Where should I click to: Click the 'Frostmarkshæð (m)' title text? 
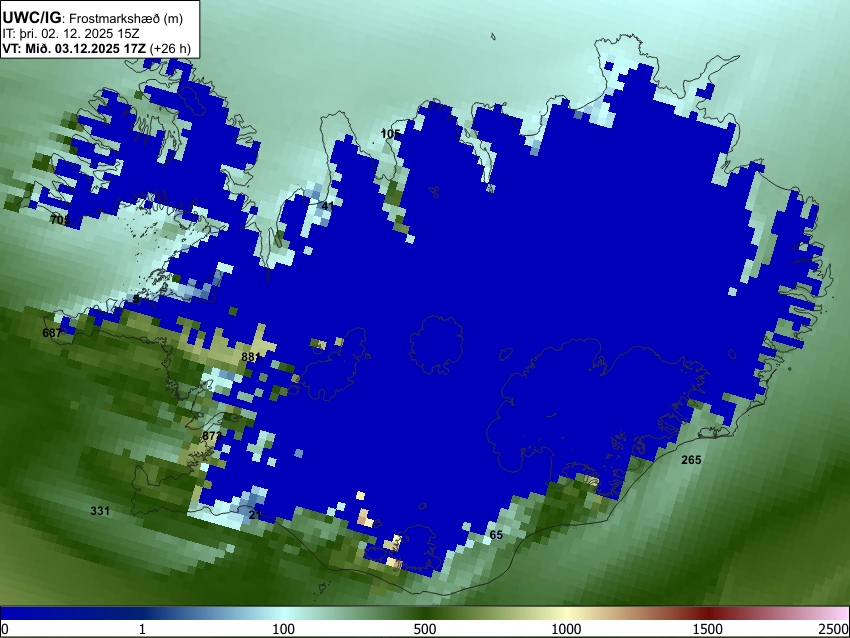tap(126, 18)
